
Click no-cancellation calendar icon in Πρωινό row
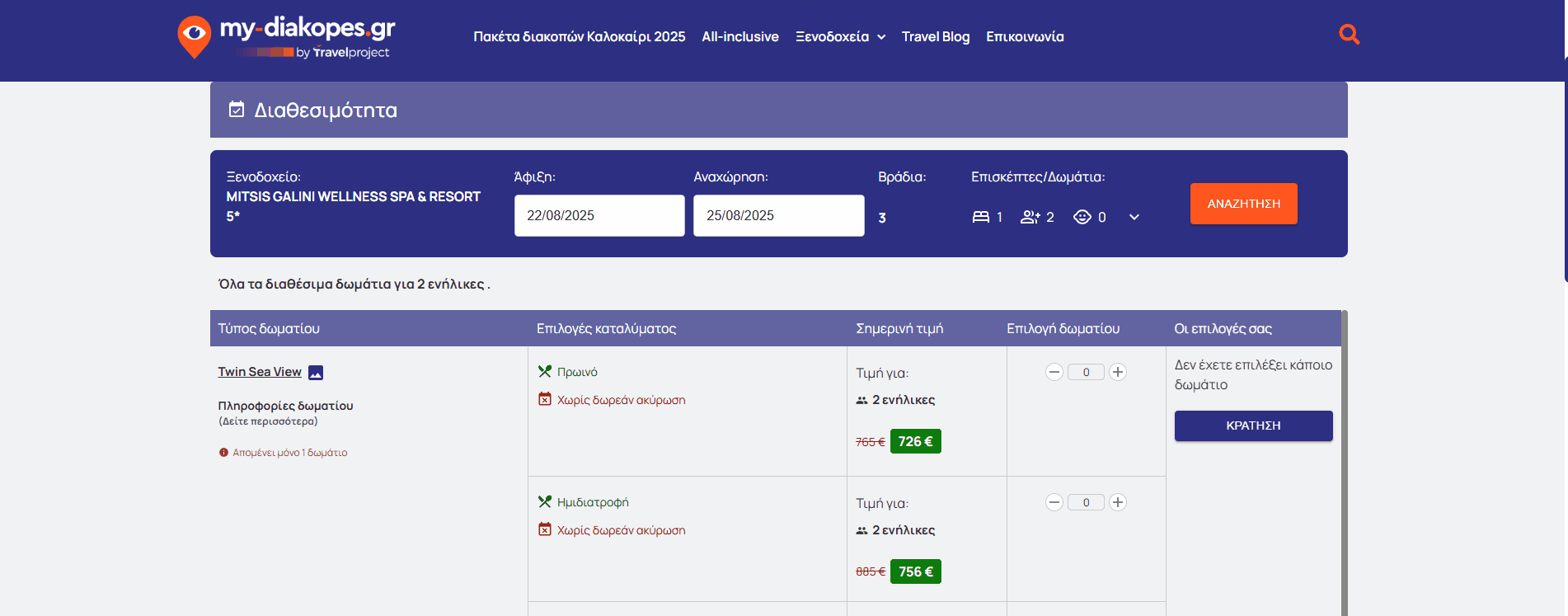point(544,399)
